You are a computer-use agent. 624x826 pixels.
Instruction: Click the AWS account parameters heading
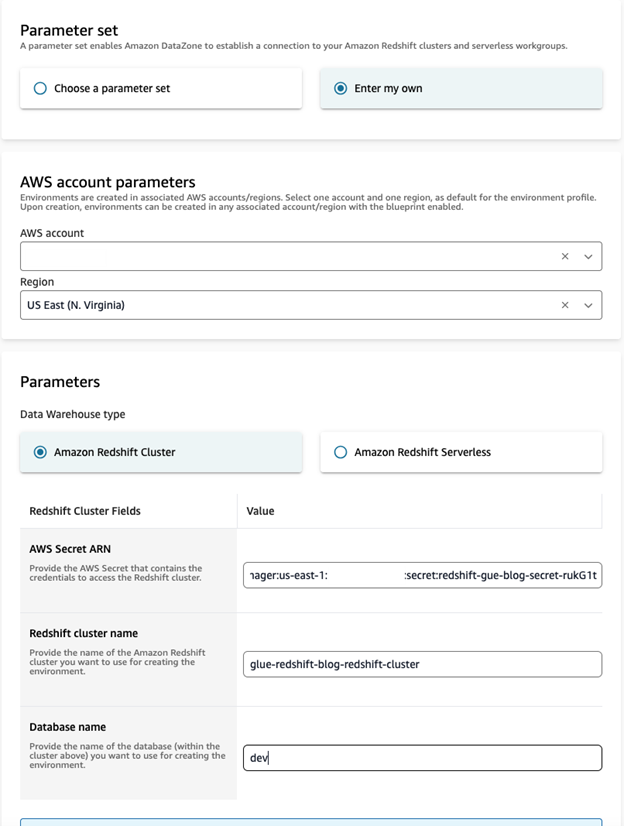tap(107, 182)
